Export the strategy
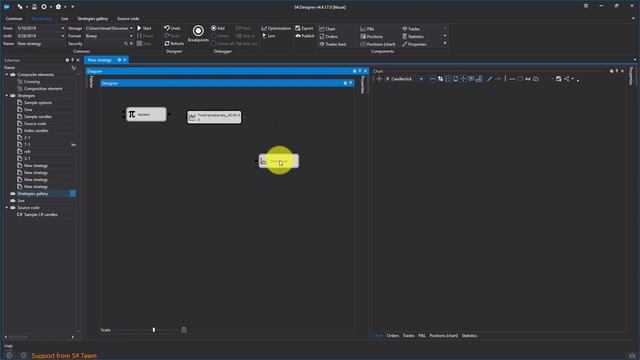 coord(304,28)
